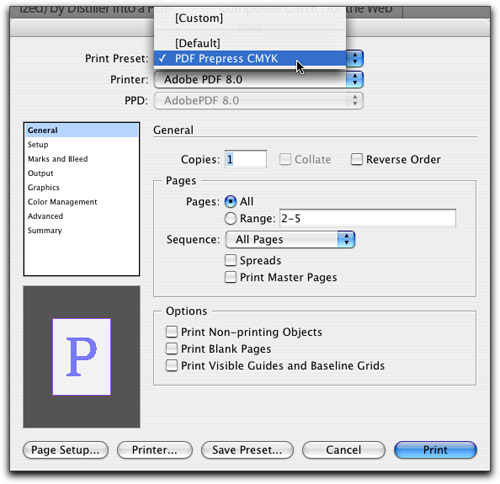Click the Save Preset... button
Screen dimensions: 500x484
tap(247, 450)
